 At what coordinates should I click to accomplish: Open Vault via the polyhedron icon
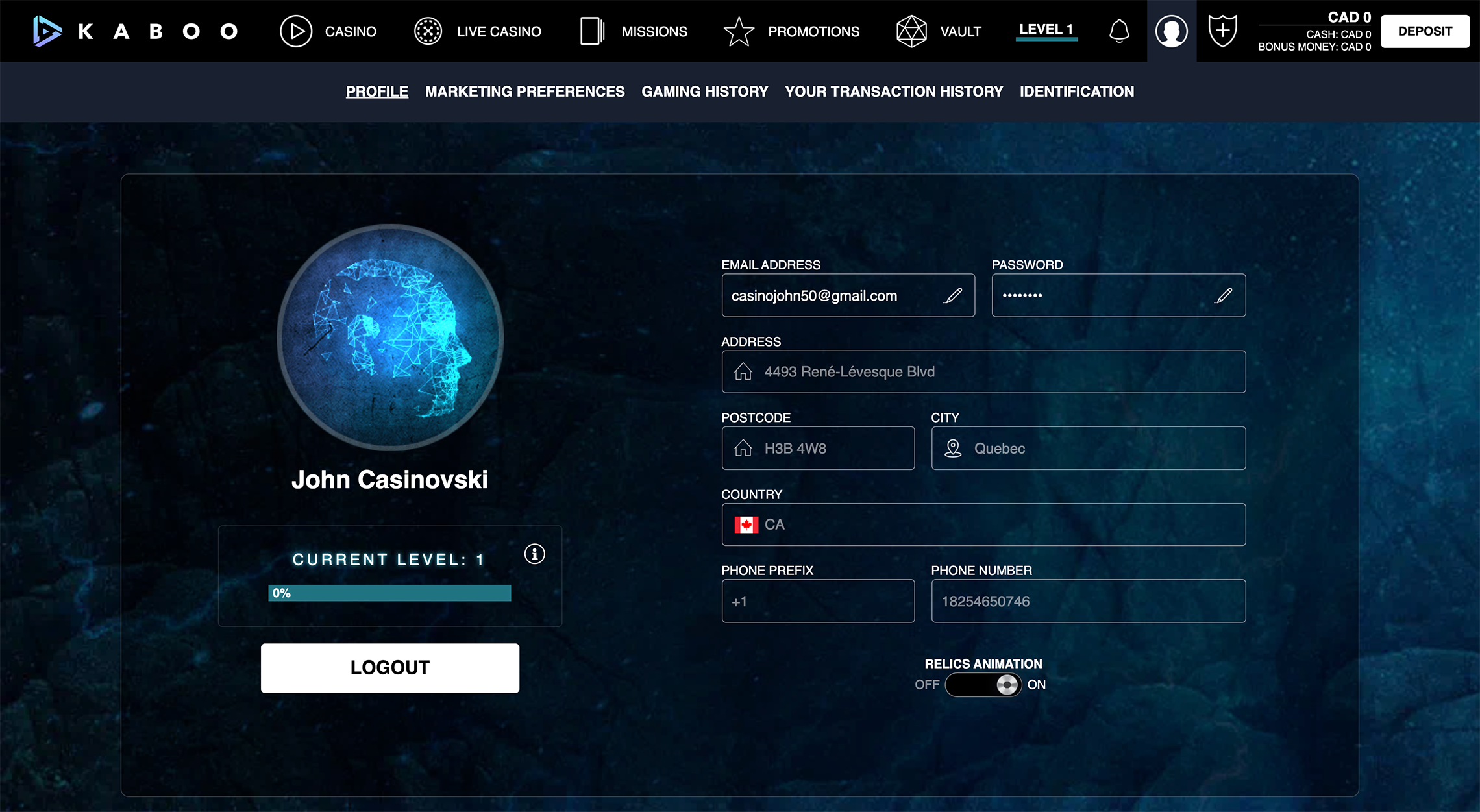click(x=911, y=31)
